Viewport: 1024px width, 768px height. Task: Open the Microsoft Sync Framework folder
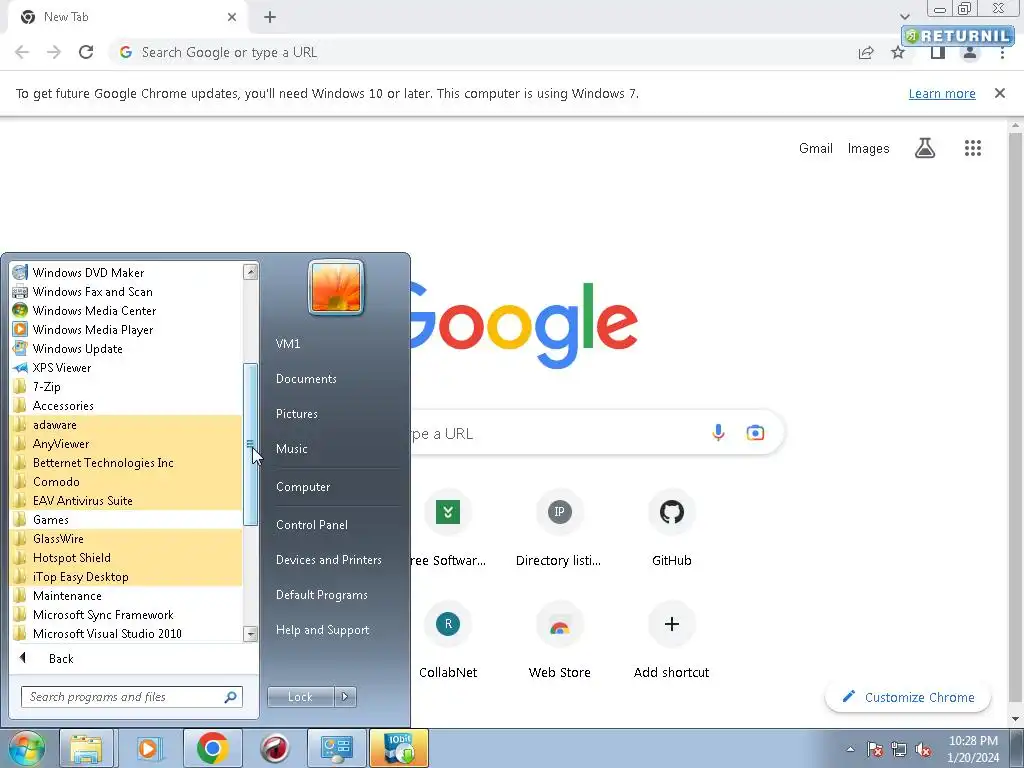point(126,614)
